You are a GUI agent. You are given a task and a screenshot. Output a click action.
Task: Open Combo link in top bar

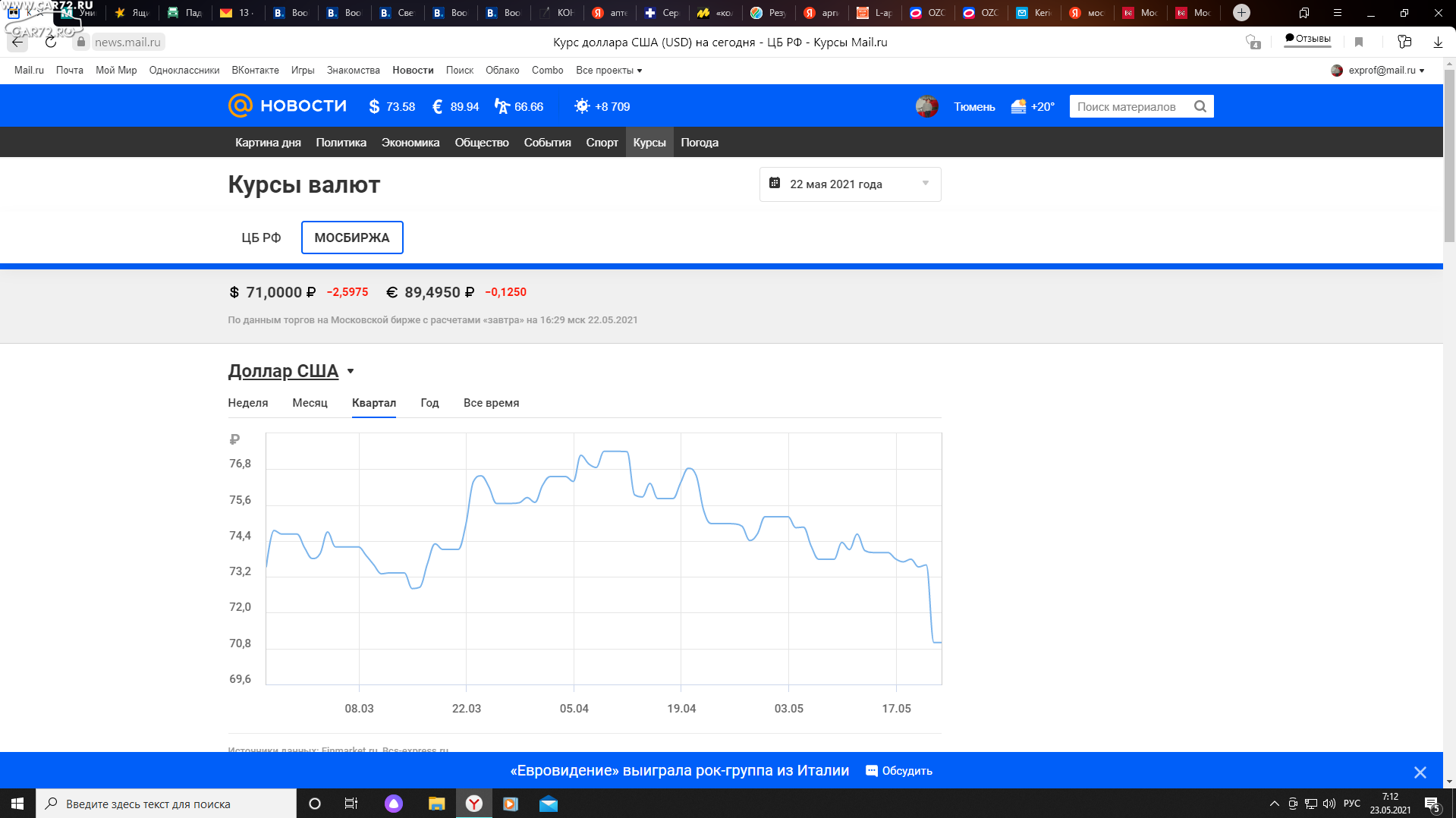tap(547, 70)
